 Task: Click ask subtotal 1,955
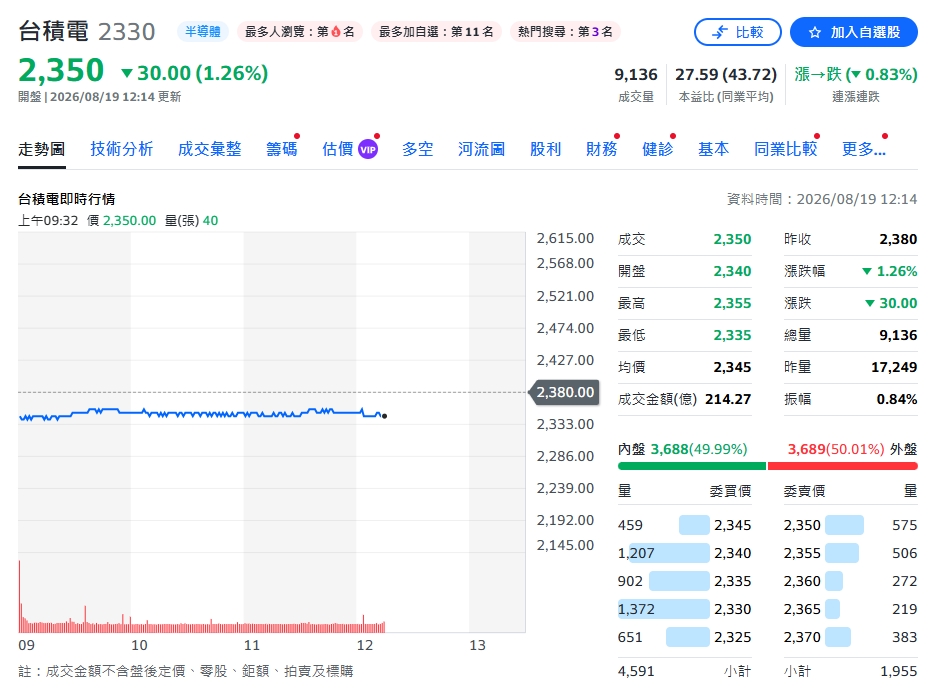[x=899, y=671]
